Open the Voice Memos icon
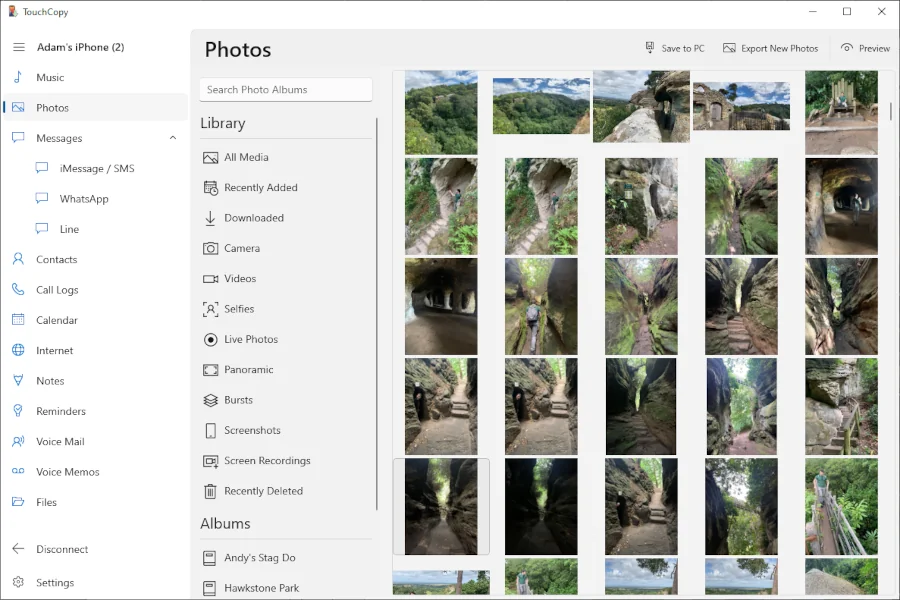This screenshot has width=900, height=600. [18, 472]
